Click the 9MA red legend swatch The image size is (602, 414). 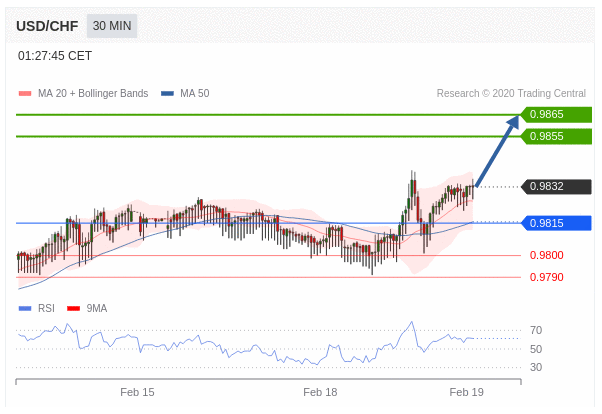tap(73, 308)
